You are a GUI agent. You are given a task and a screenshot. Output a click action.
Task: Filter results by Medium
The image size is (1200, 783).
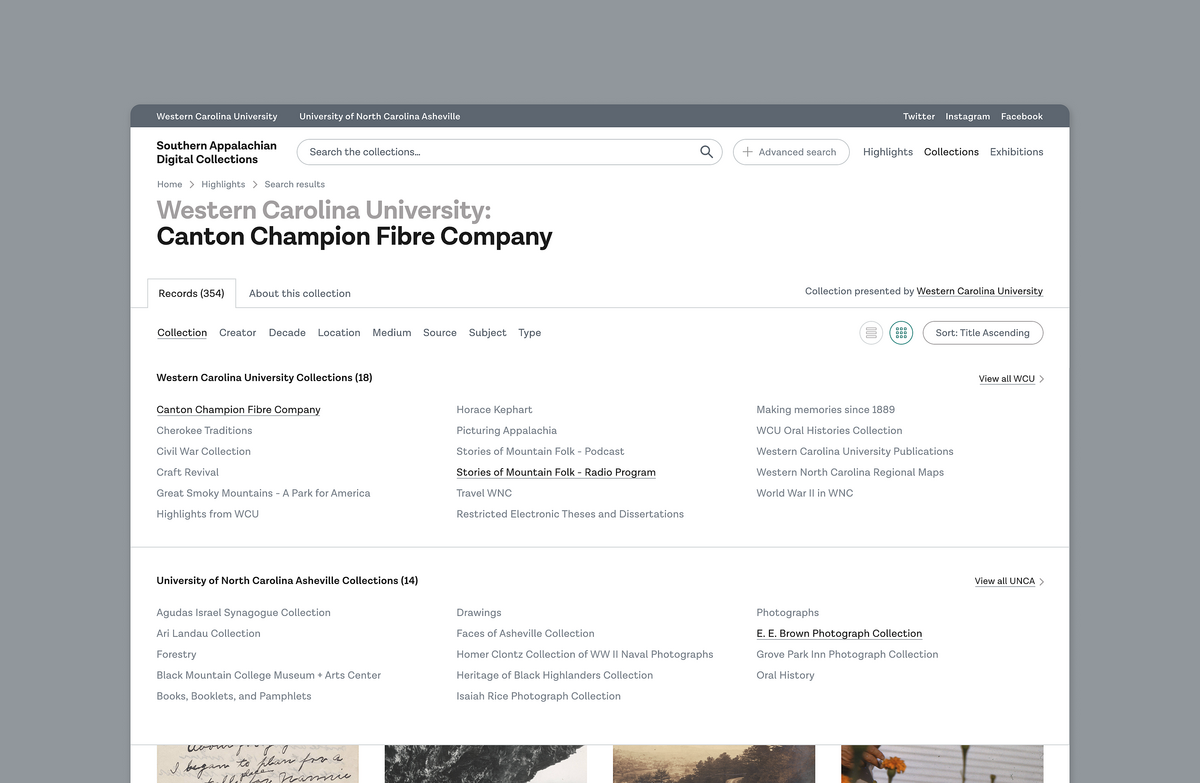pos(391,332)
